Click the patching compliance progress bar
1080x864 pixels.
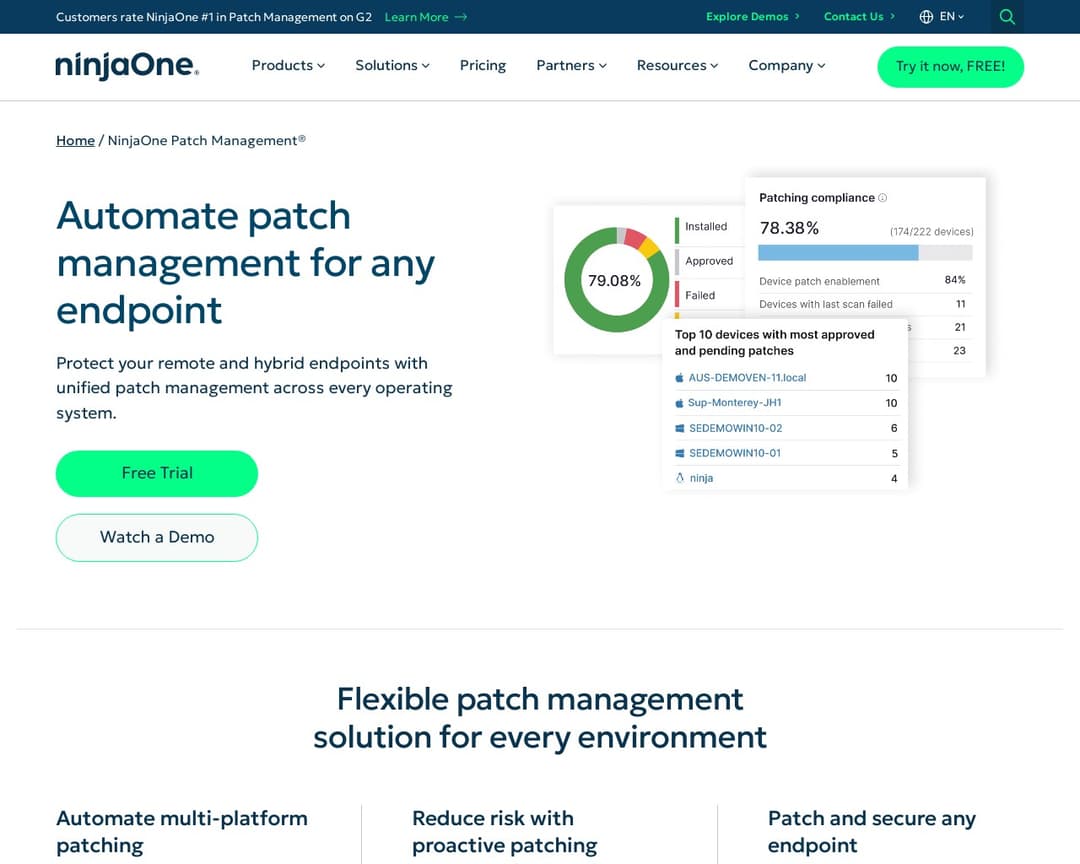point(865,252)
